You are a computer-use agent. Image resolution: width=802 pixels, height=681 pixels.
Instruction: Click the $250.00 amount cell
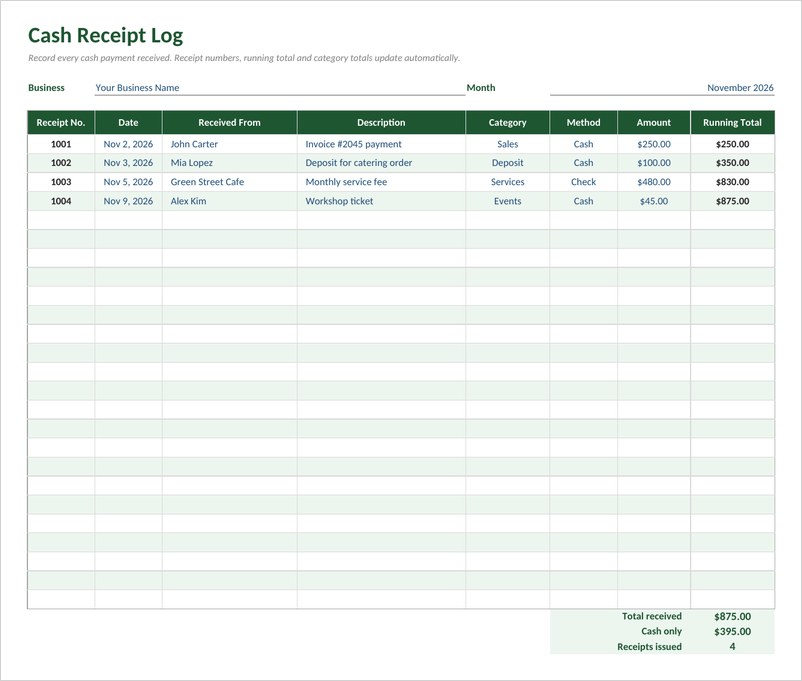click(654, 144)
